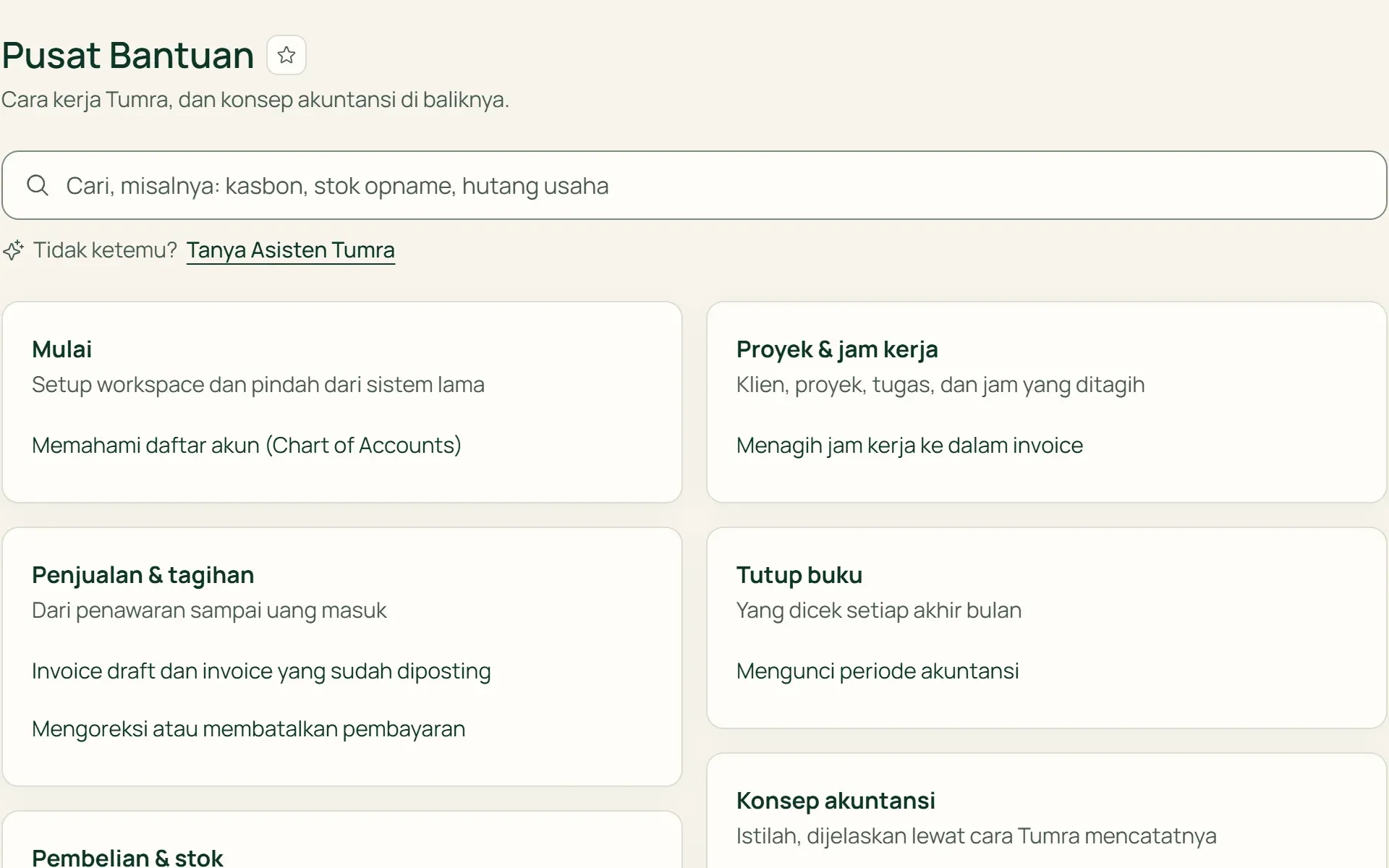Star the Pusat Bantuan page as favorite
Viewport: 1389px width, 868px height.
[x=286, y=55]
